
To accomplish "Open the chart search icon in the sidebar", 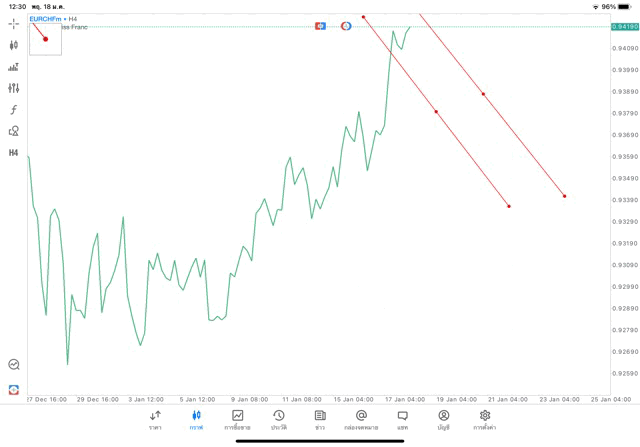I will point(13,365).
